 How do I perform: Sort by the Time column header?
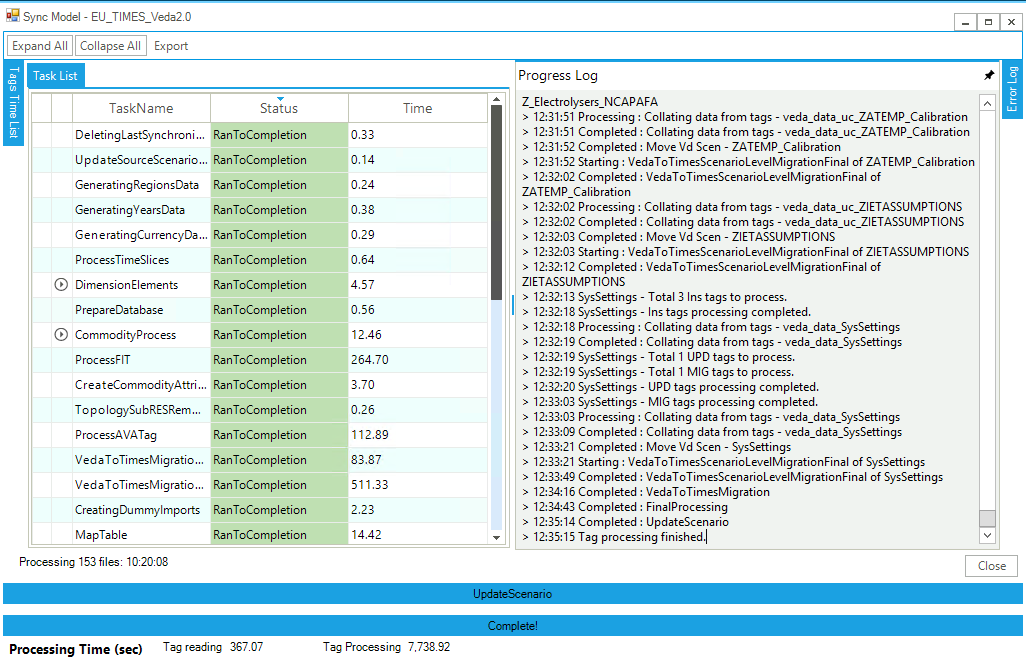click(x=417, y=108)
